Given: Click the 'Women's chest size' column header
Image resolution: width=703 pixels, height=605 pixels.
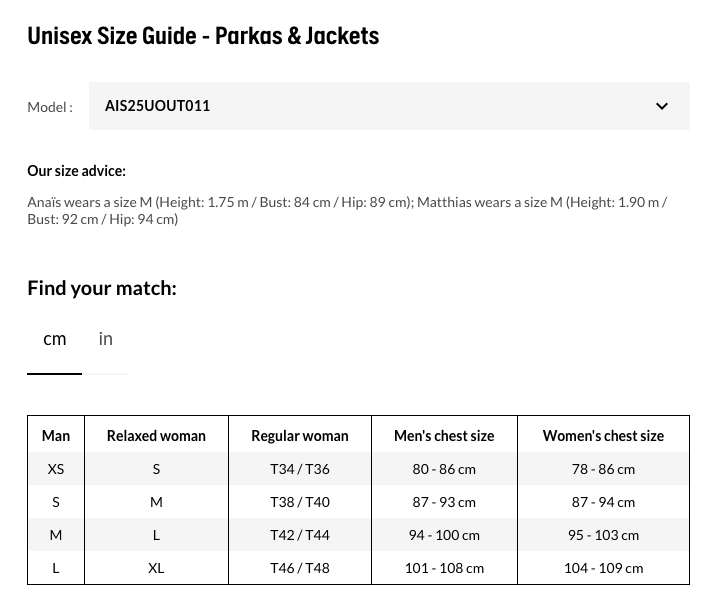Looking at the screenshot, I should click(x=603, y=435).
